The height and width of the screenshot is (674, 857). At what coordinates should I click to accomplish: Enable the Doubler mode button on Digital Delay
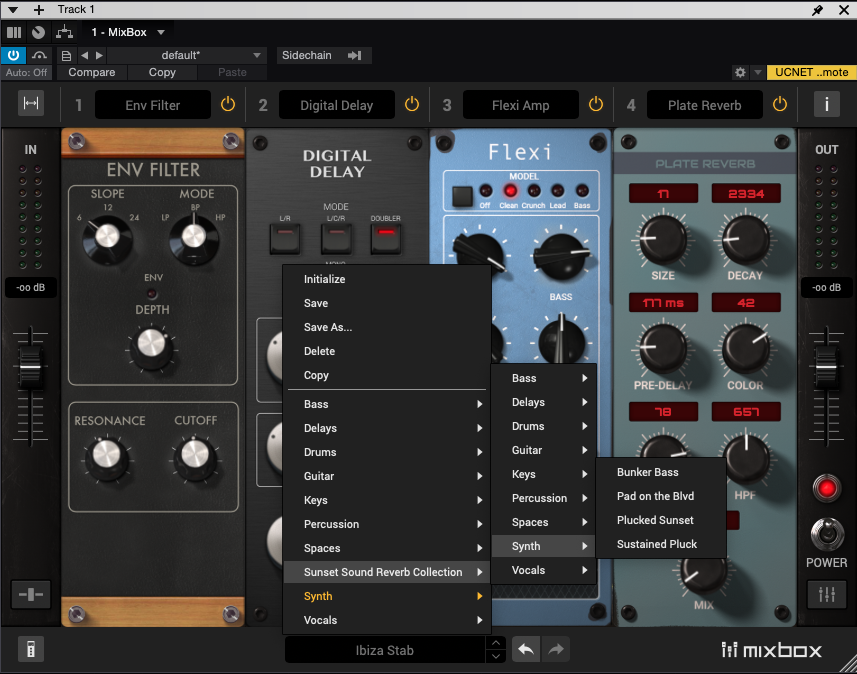(x=386, y=238)
